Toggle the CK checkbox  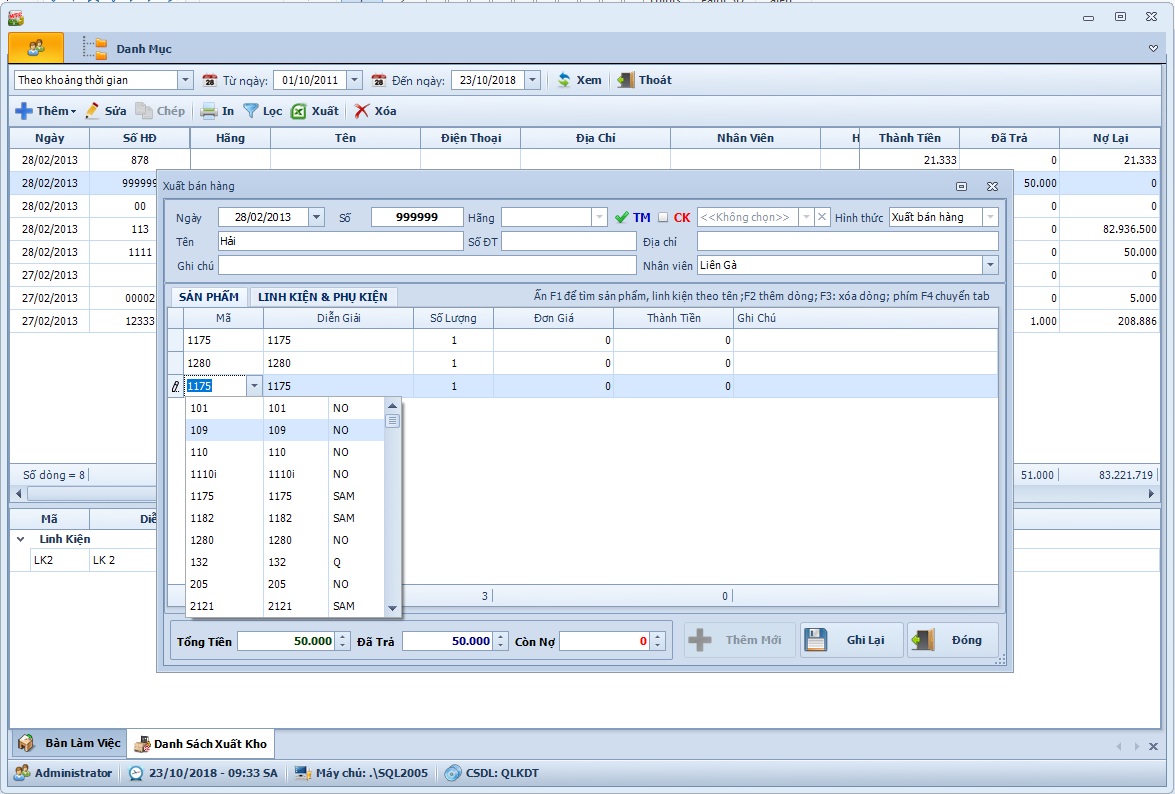click(662, 217)
